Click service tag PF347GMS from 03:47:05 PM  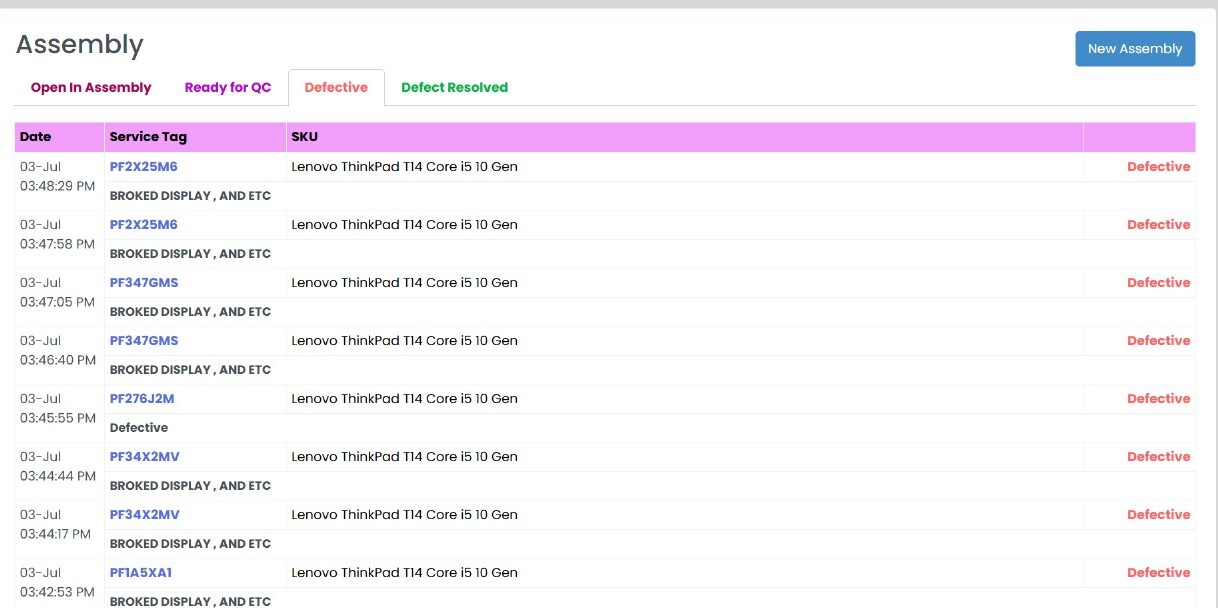pyautogui.click(x=143, y=283)
